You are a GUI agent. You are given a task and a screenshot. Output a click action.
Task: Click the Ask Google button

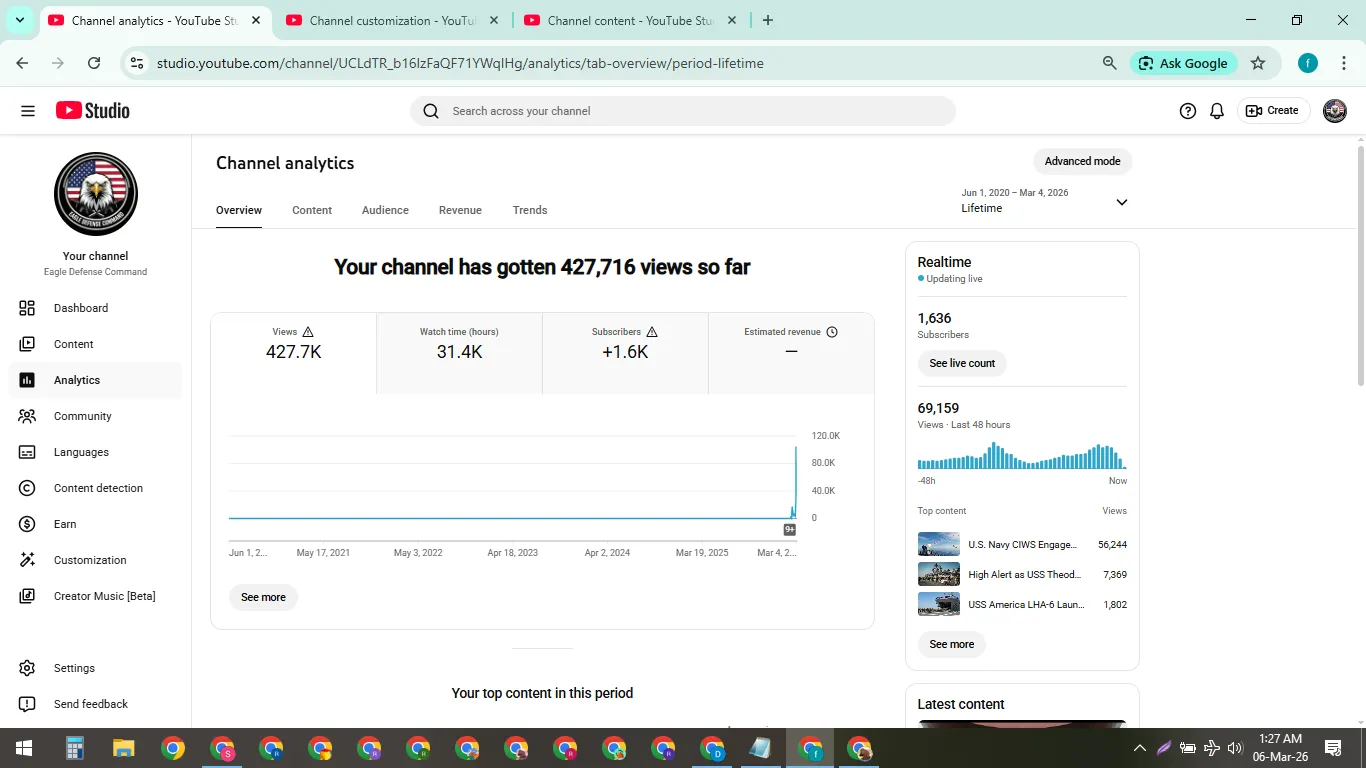click(1184, 63)
